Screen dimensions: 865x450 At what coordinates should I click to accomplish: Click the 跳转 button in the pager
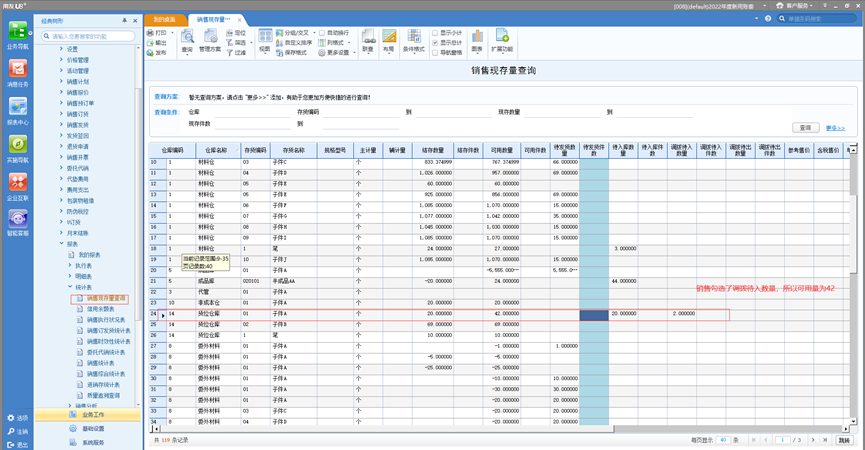[x=844, y=440]
